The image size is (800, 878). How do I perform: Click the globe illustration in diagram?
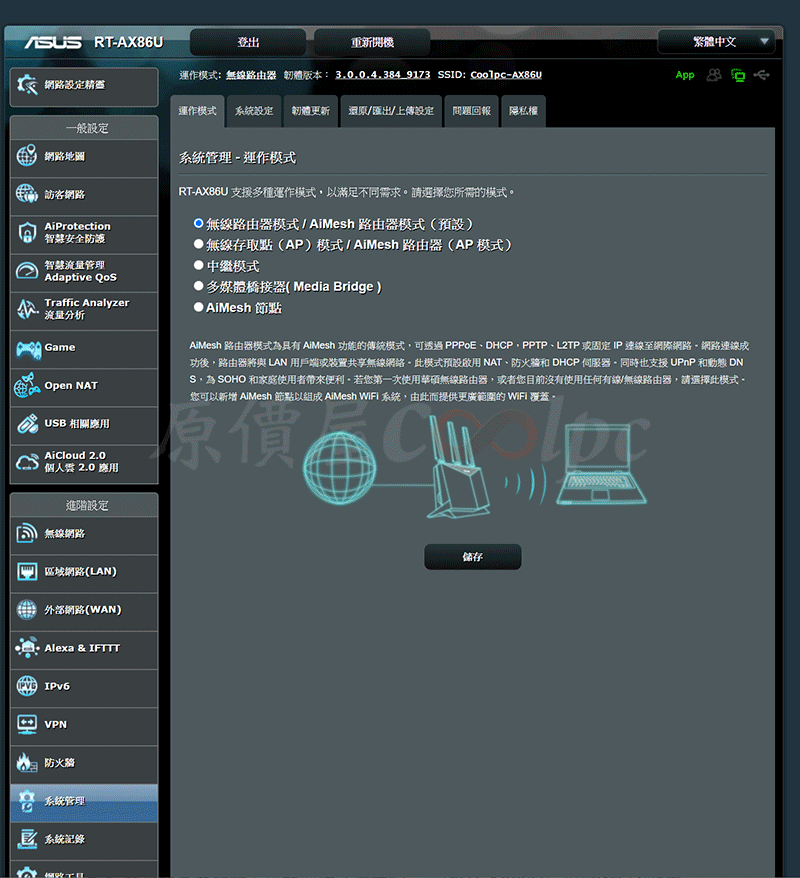pos(339,468)
